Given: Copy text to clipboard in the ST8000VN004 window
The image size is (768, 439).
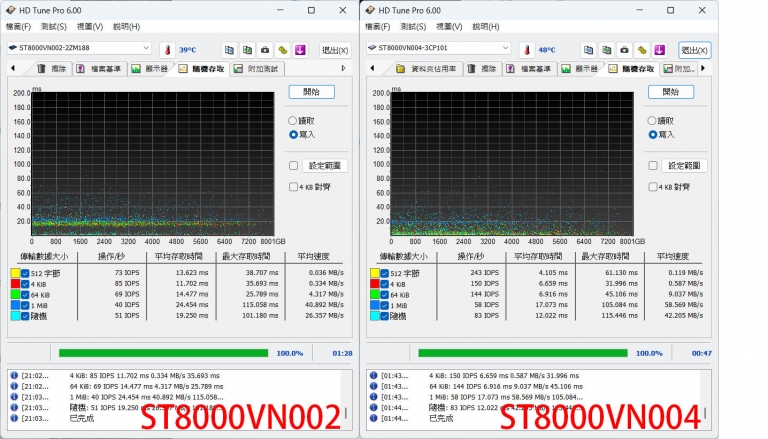Looking at the screenshot, I should tap(589, 49).
